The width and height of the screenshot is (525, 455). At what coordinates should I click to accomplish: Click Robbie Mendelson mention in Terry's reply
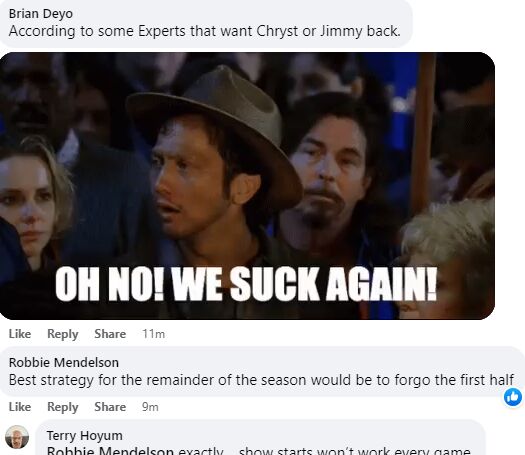tap(110, 451)
